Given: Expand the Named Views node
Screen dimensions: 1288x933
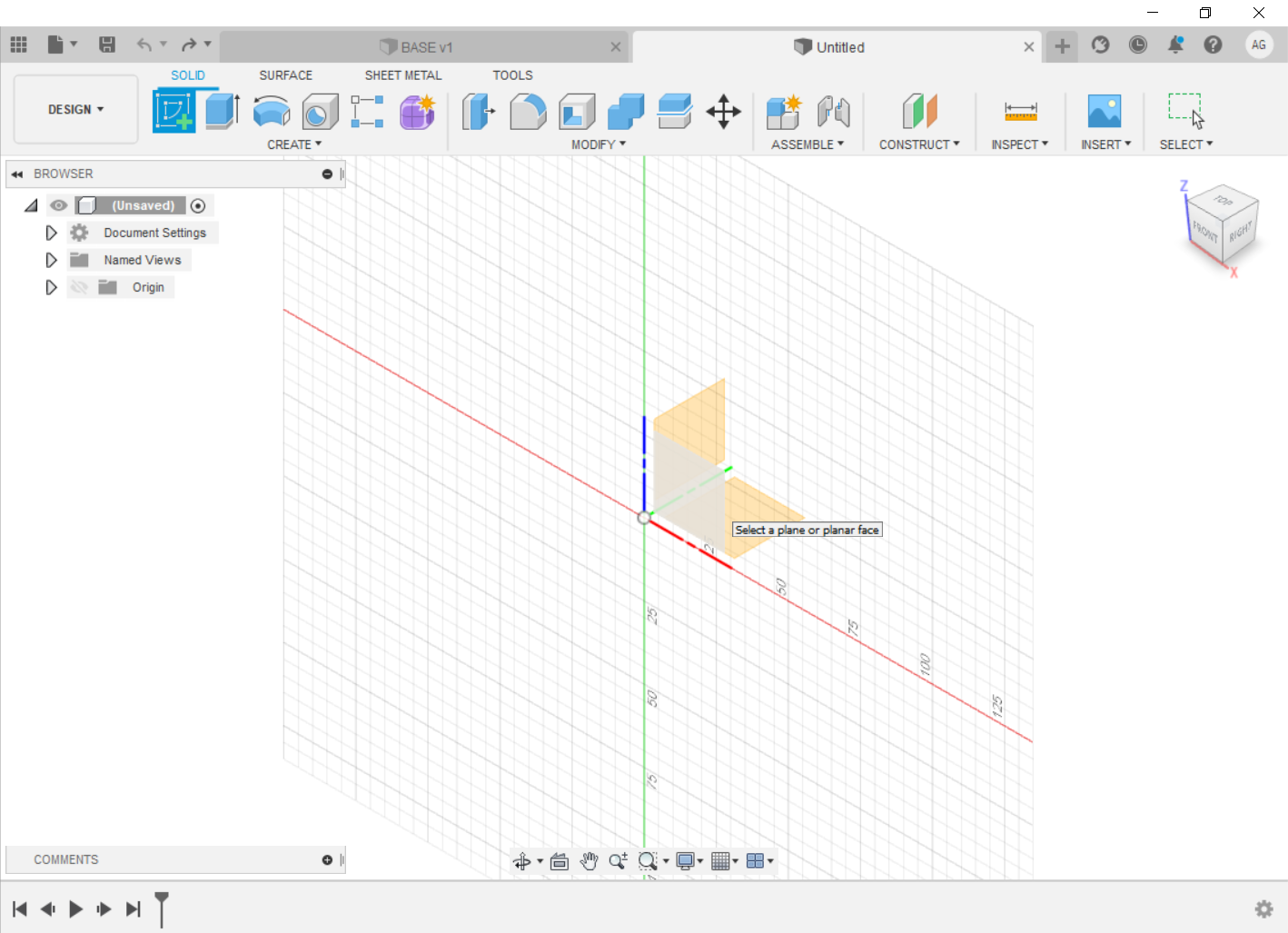Looking at the screenshot, I should pyautogui.click(x=51, y=260).
